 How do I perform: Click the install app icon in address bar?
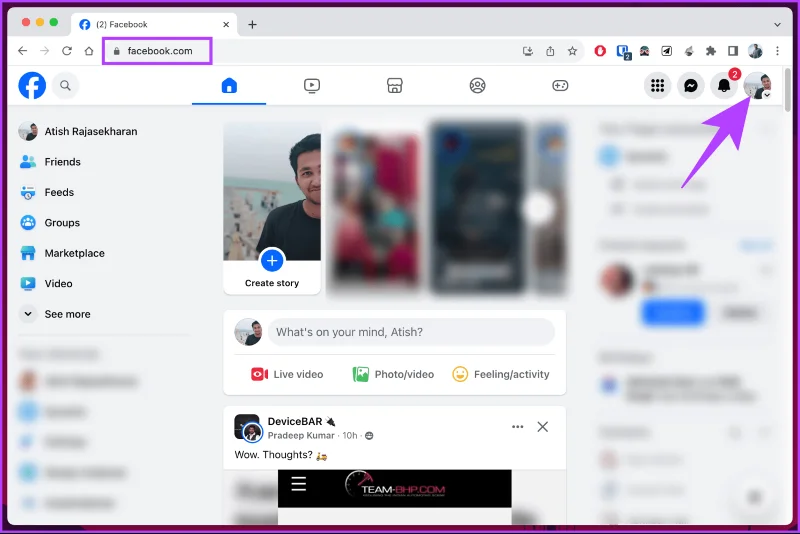[528, 51]
